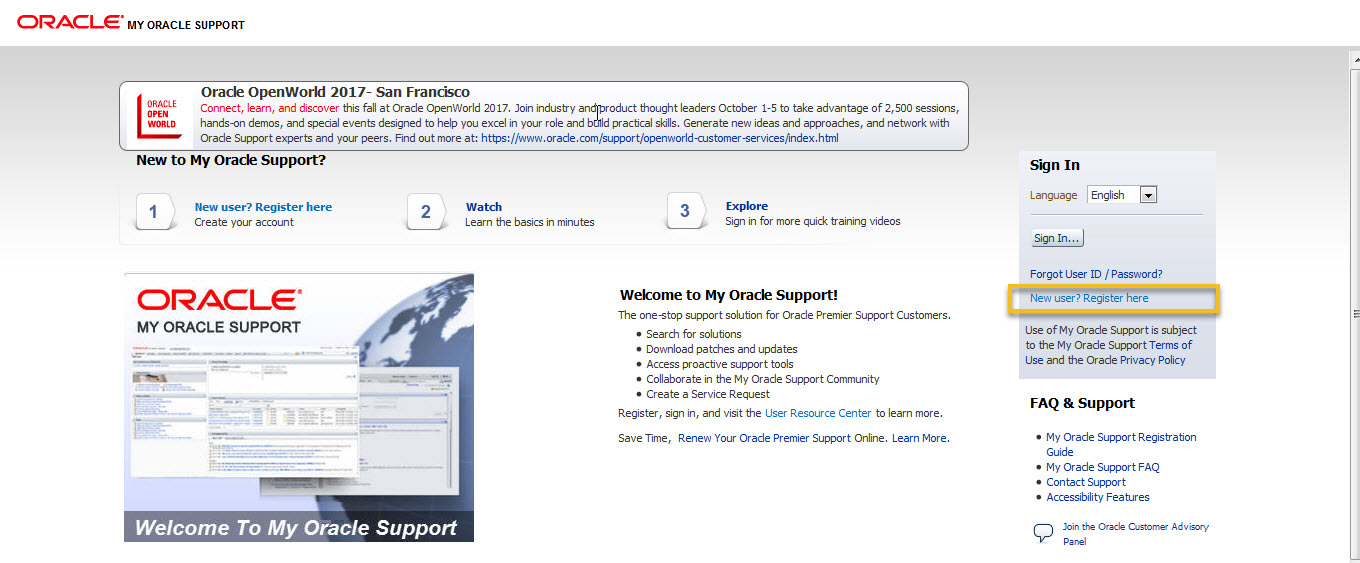
Task: Click the Create your account text
Action: 244,222
